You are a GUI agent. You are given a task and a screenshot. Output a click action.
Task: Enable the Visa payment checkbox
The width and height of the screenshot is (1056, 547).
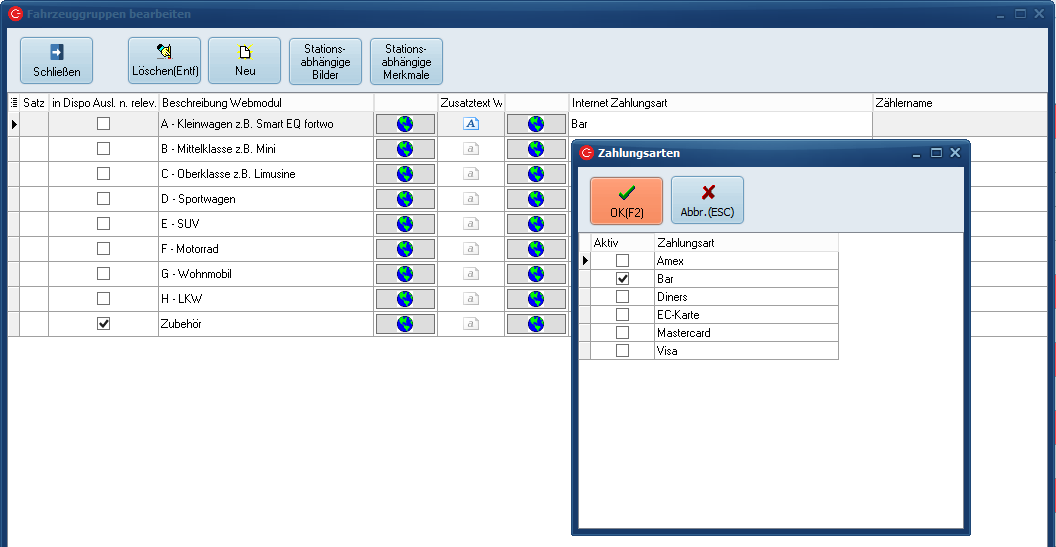(x=622, y=351)
